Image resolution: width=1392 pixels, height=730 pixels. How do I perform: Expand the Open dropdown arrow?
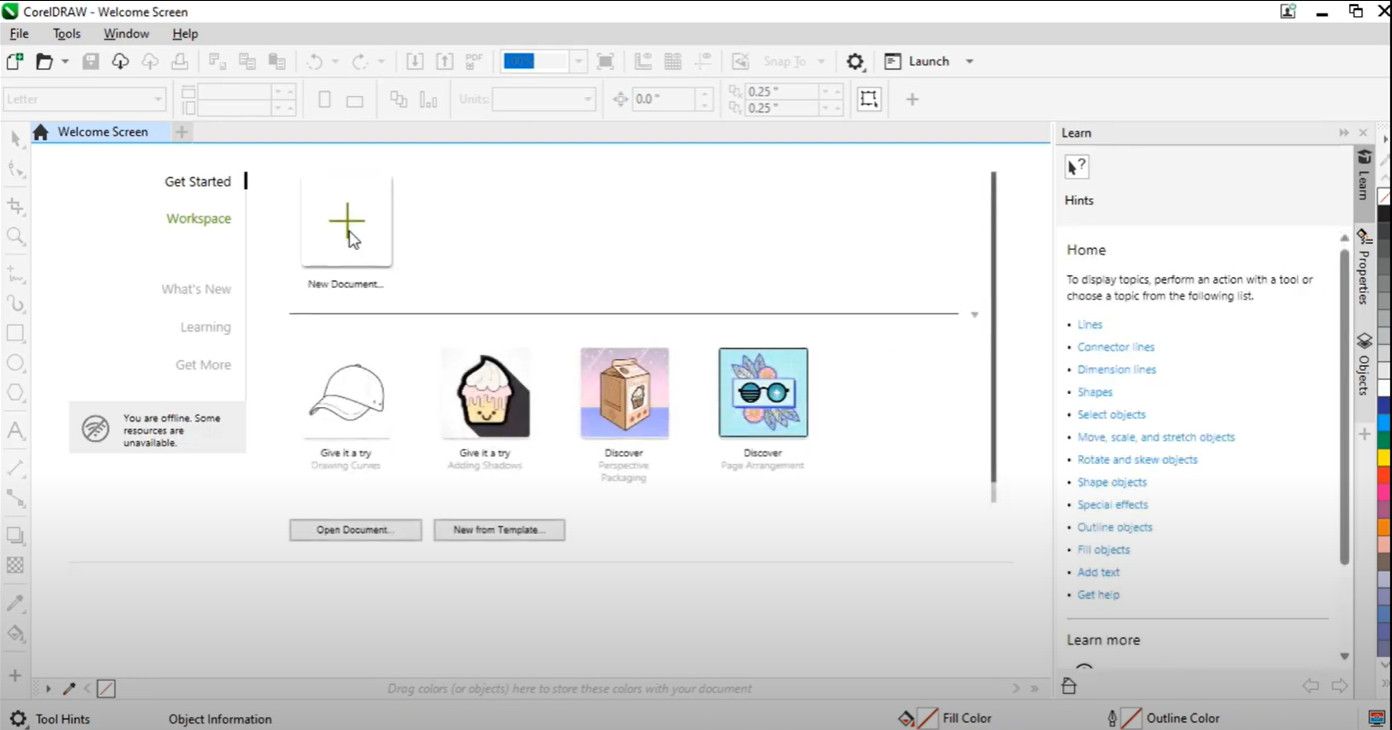[x=65, y=61]
